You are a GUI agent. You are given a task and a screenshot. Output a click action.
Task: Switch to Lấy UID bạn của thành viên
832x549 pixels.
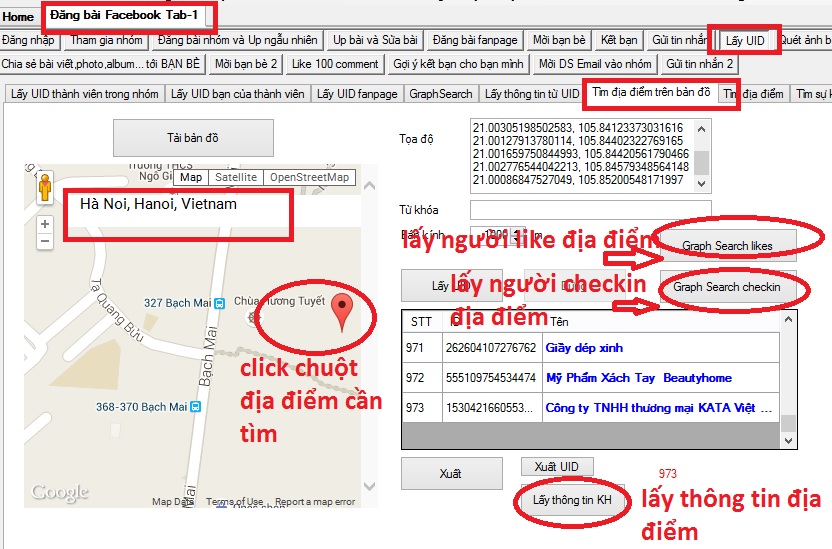(x=238, y=94)
